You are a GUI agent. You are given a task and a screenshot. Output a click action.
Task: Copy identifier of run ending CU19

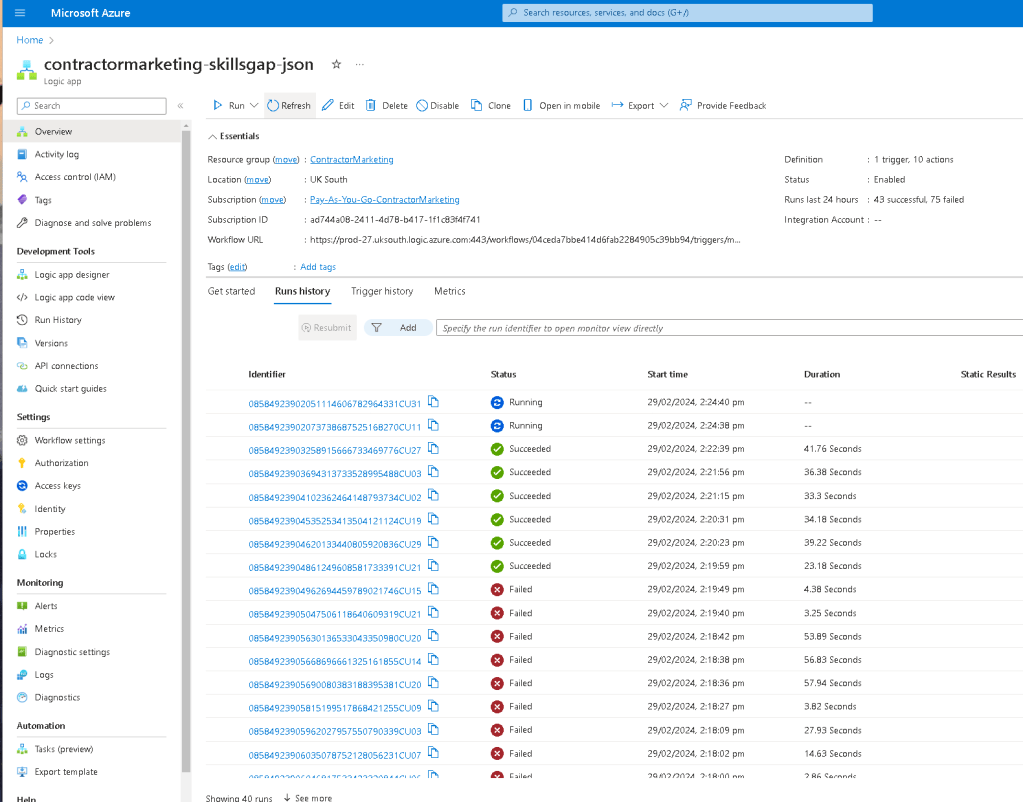click(433, 519)
